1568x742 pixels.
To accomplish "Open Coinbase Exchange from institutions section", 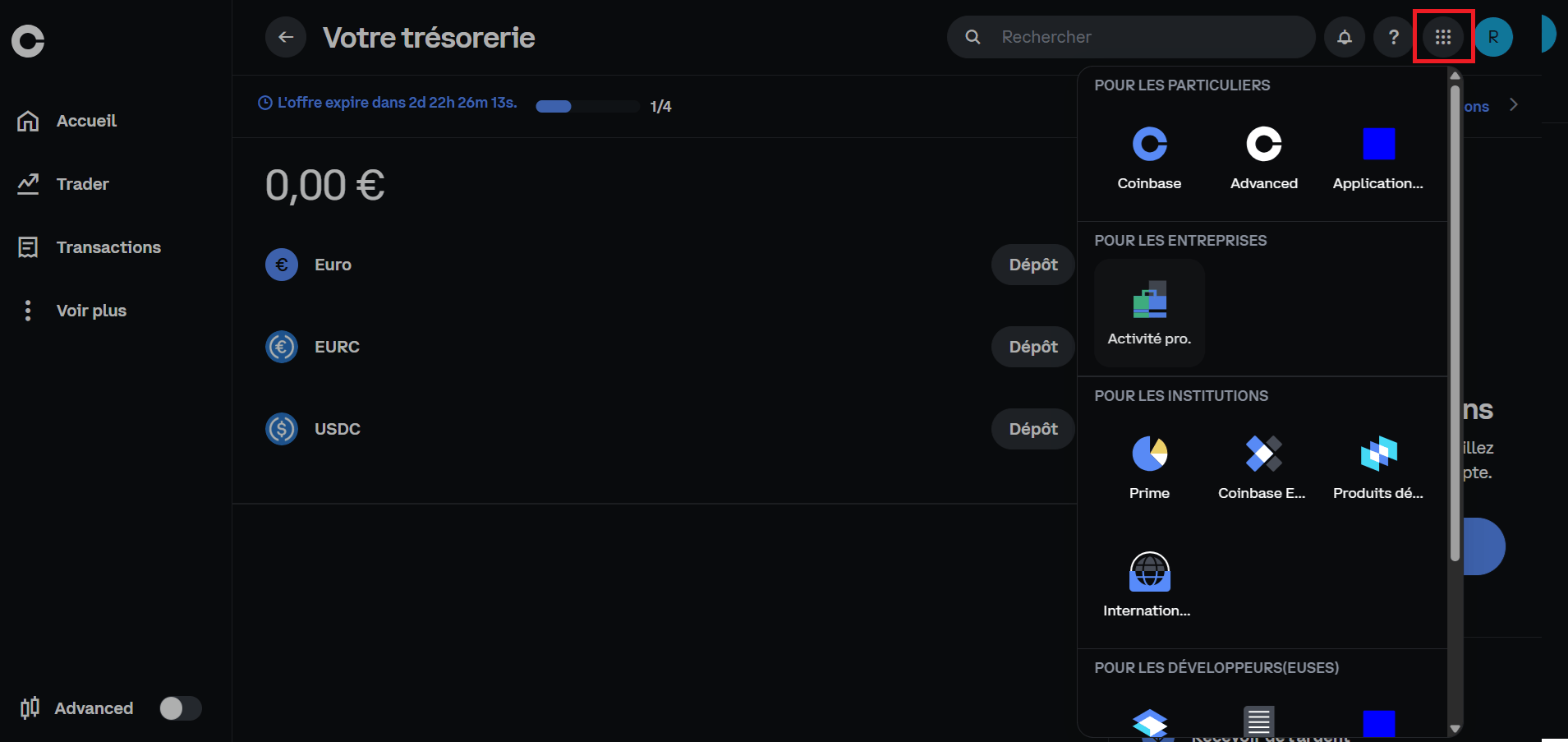I will click(x=1262, y=464).
